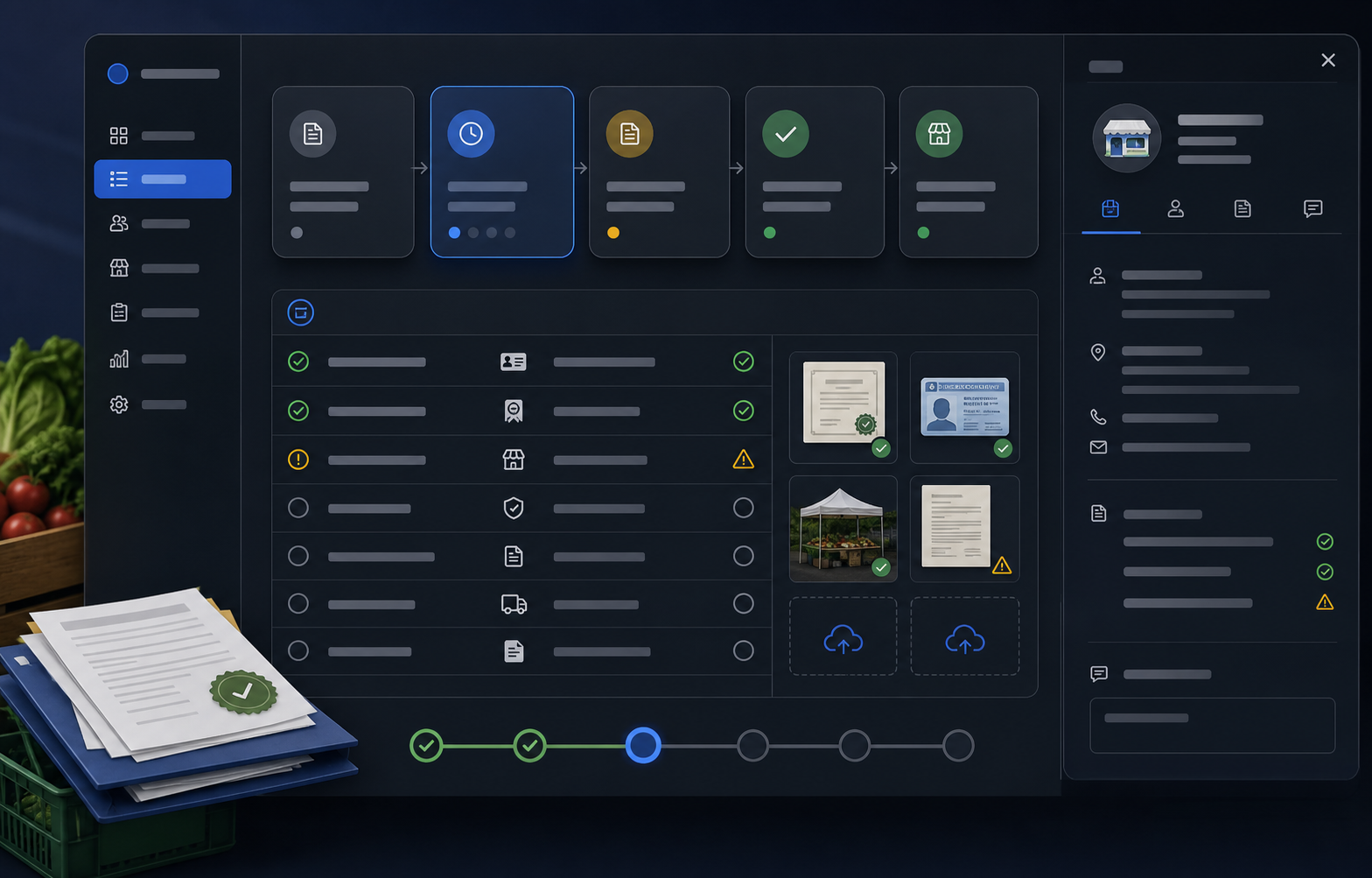This screenshot has width=1372, height=878.
Task: Open the settings gear icon in sidebar
Action: [x=119, y=404]
